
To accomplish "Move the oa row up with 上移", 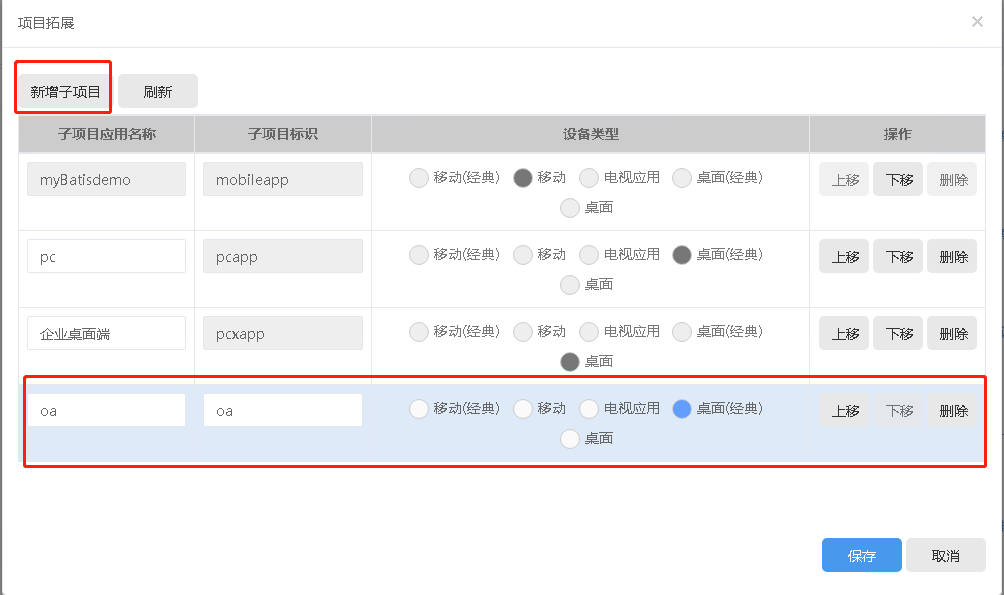I will [x=845, y=410].
